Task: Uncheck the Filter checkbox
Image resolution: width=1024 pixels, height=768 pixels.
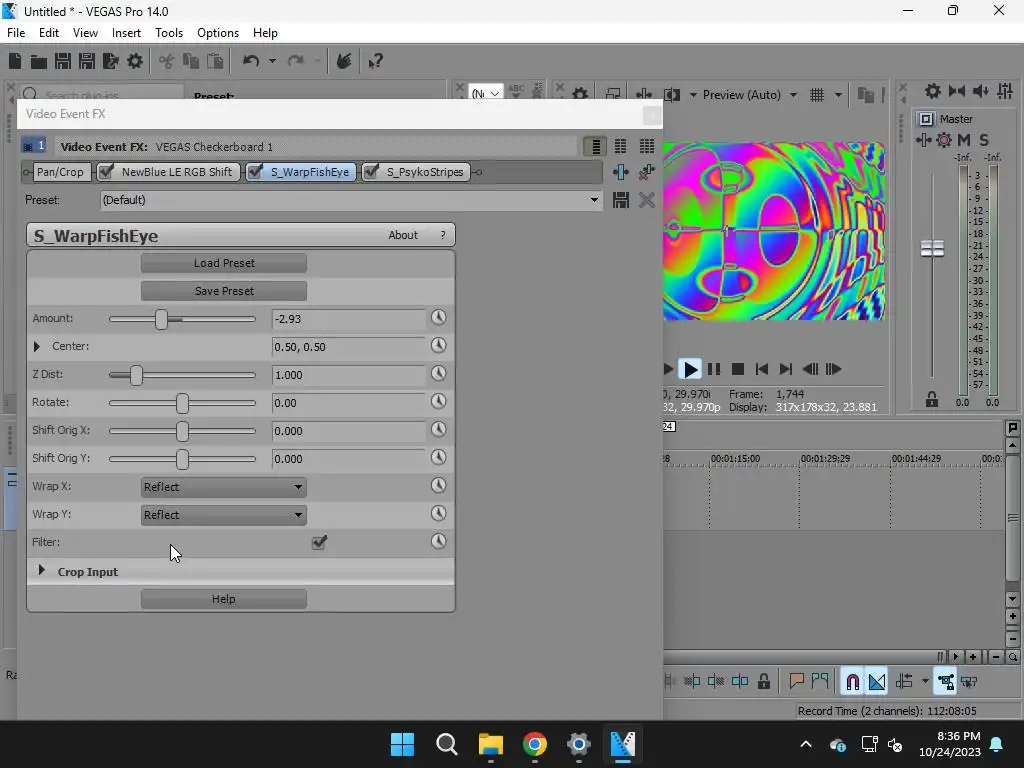Action: [x=319, y=542]
